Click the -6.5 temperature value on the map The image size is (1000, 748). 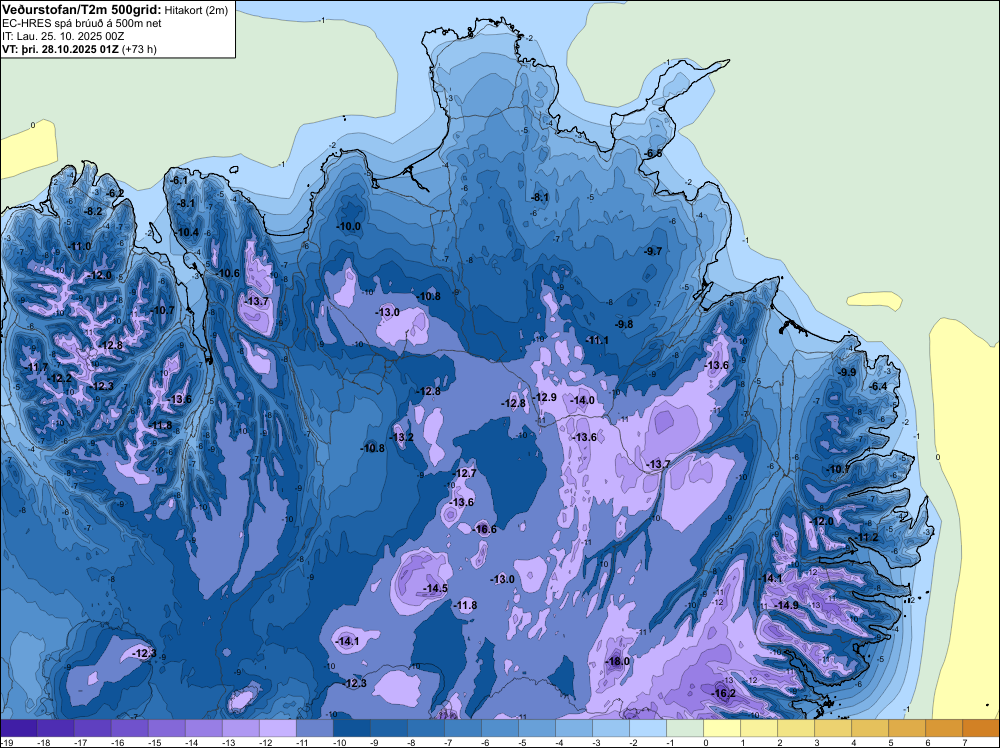point(654,154)
